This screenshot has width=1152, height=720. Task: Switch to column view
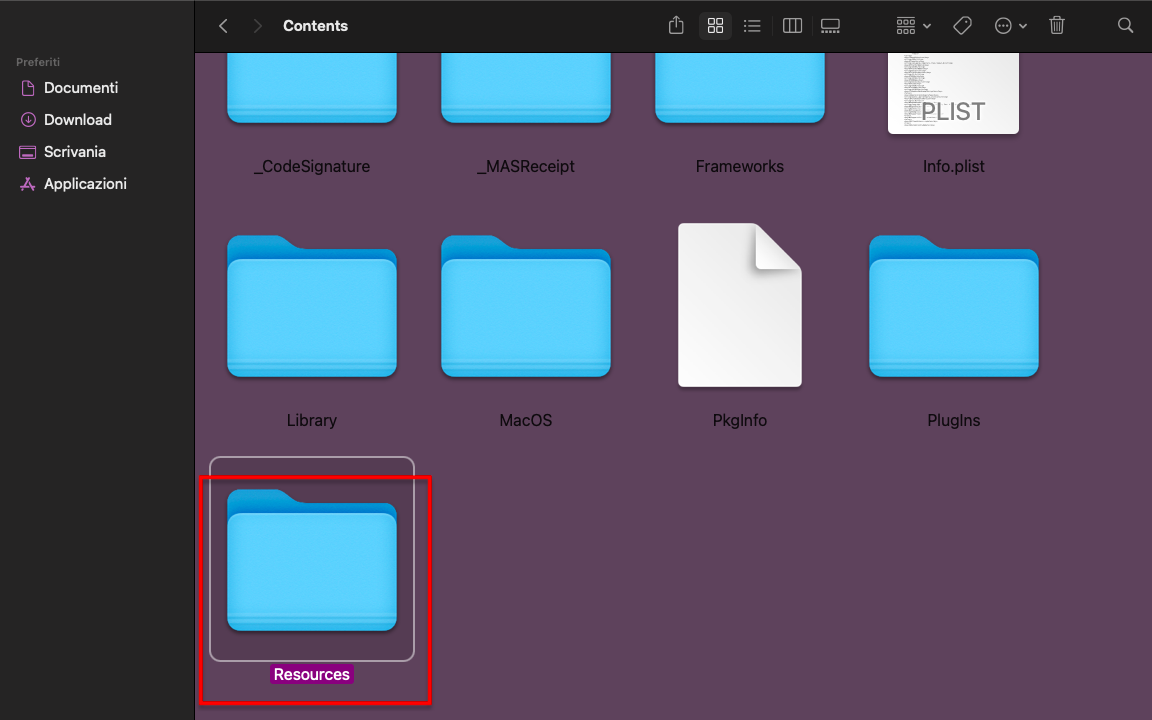coord(791,25)
